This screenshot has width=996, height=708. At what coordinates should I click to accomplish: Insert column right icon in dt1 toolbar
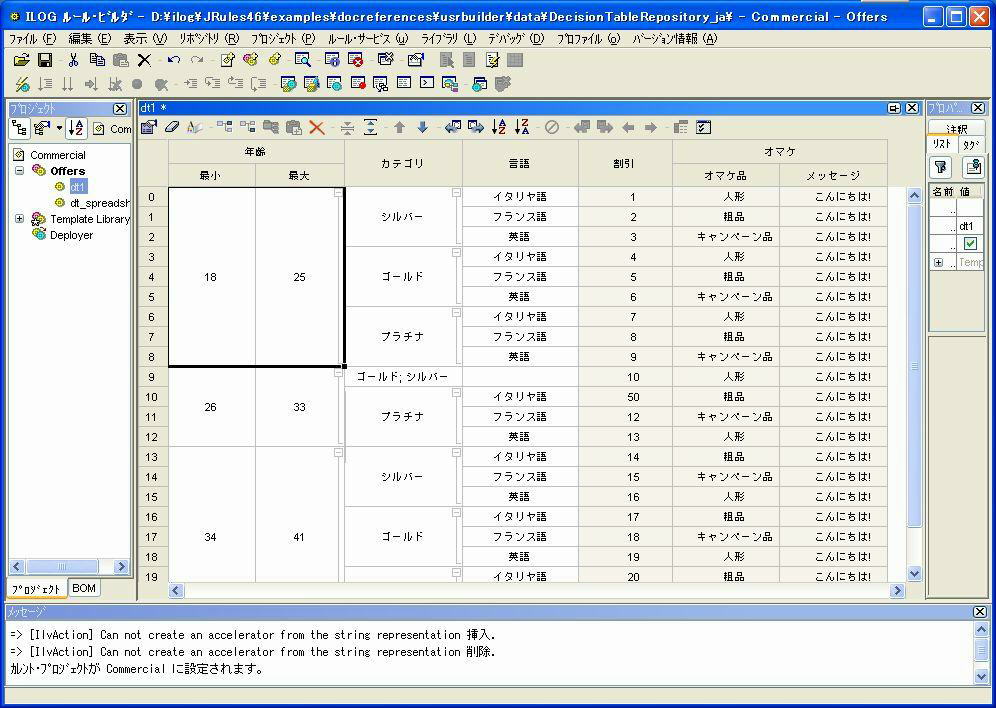point(476,128)
